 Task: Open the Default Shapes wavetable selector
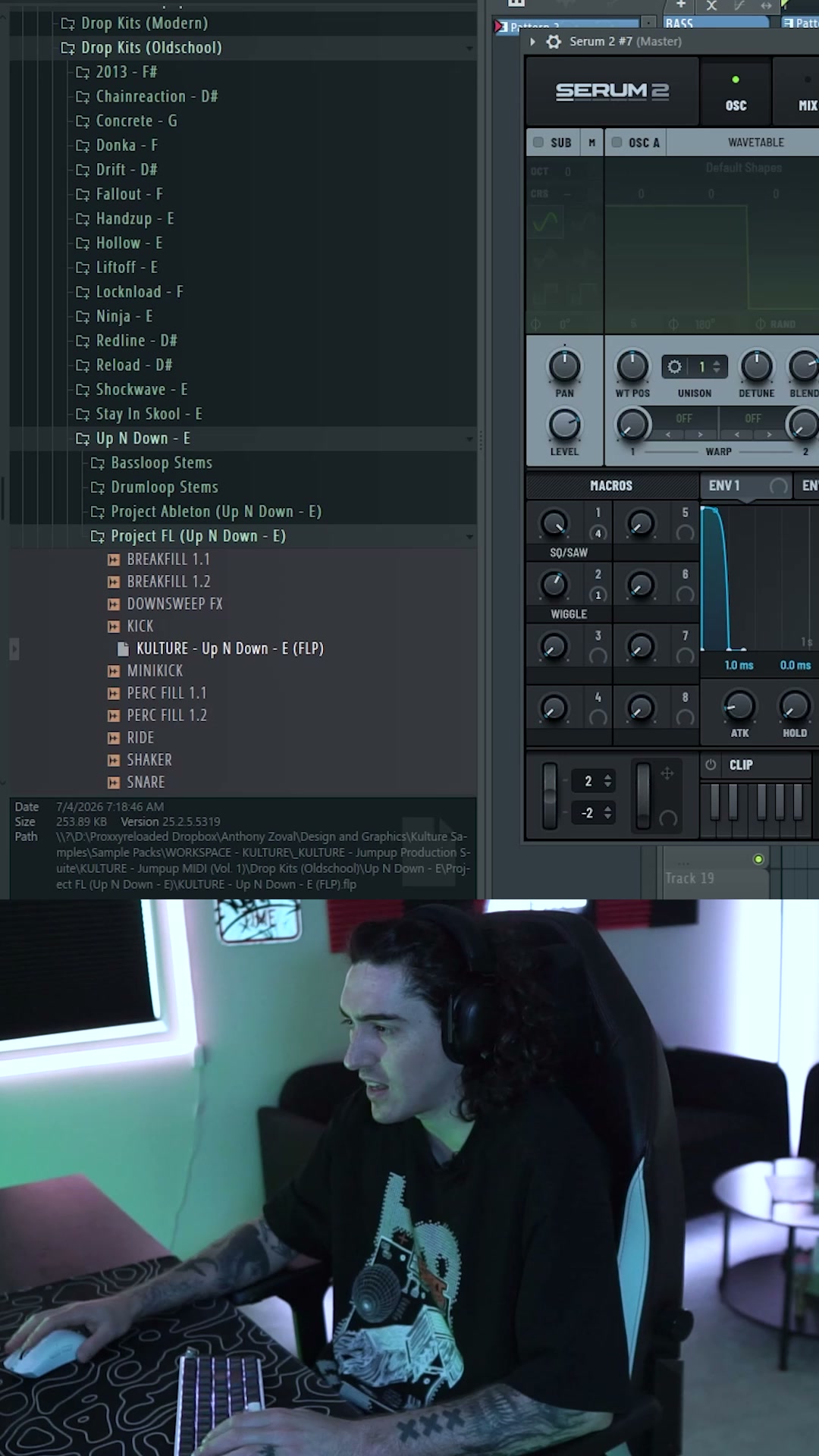tap(743, 168)
